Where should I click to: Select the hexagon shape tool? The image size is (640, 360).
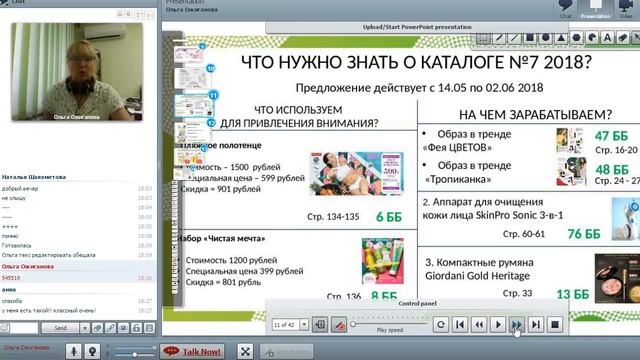pos(576,38)
